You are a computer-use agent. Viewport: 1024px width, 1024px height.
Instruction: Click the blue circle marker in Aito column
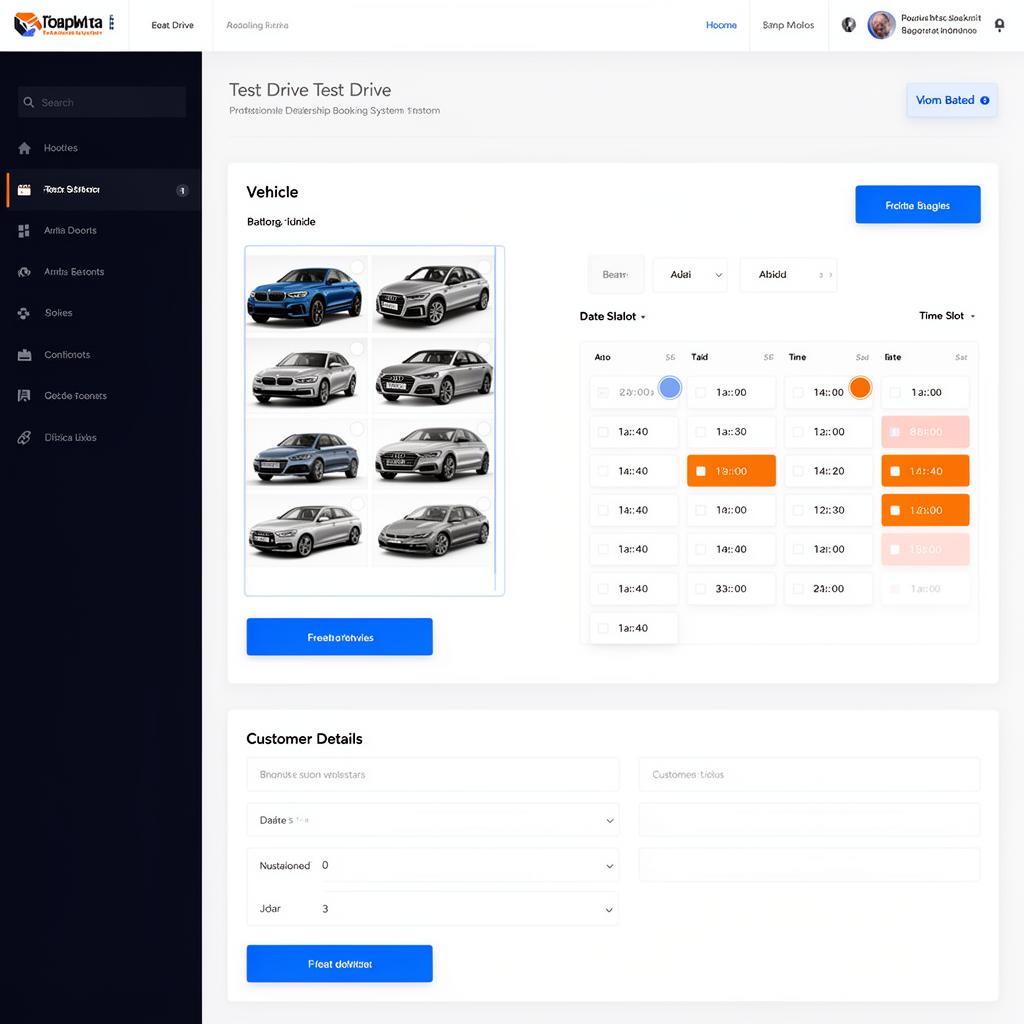click(669, 388)
